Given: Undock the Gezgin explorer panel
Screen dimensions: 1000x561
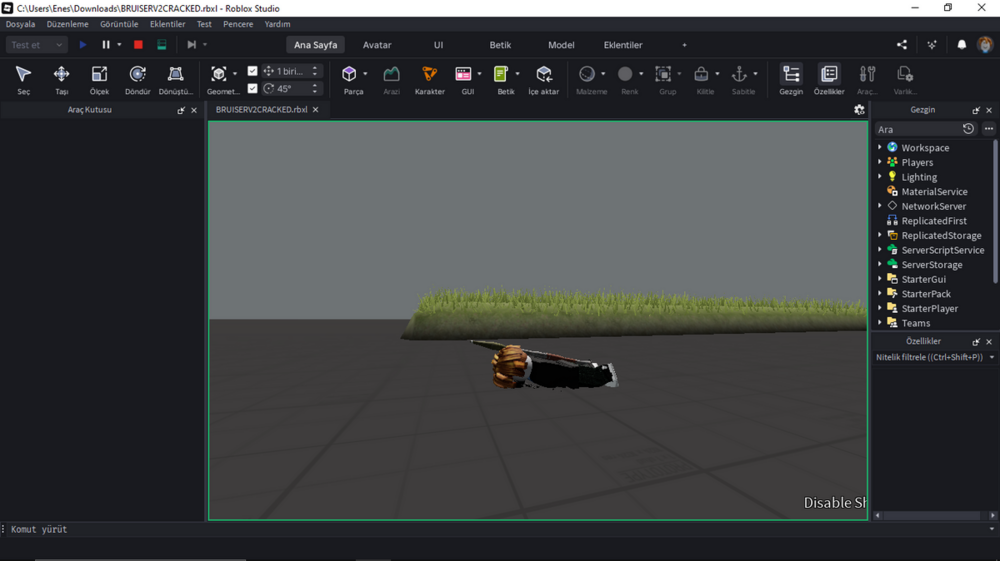Looking at the screenshot, I should [976, 110].
